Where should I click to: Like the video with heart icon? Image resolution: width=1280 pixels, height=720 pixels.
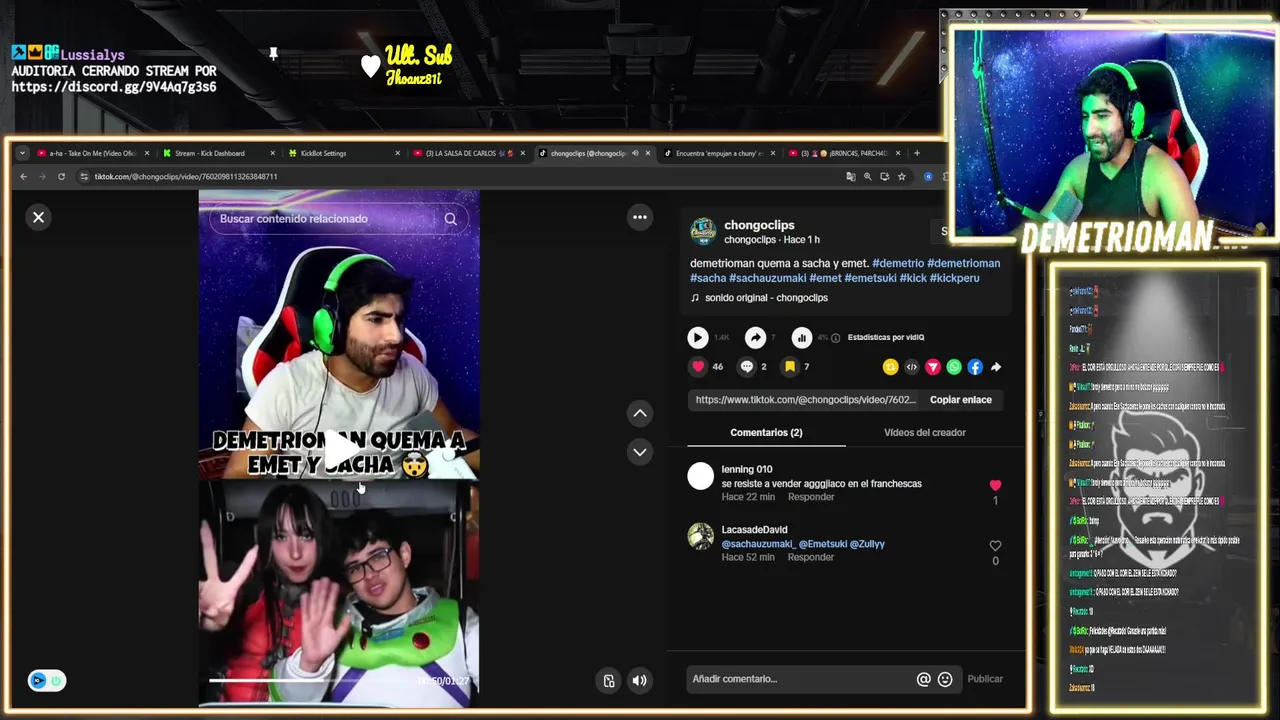698,367
